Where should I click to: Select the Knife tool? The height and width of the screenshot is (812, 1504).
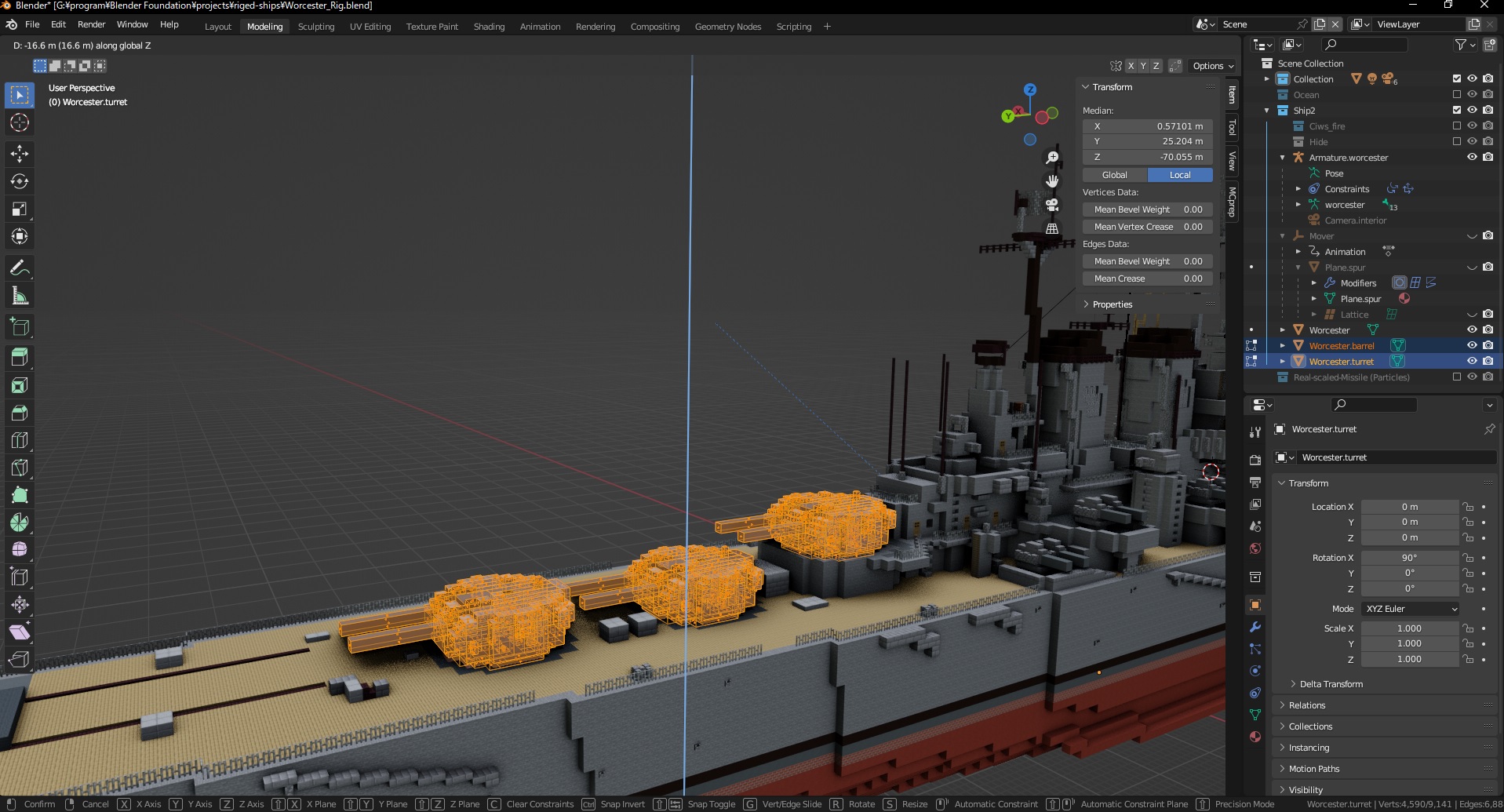20,468
